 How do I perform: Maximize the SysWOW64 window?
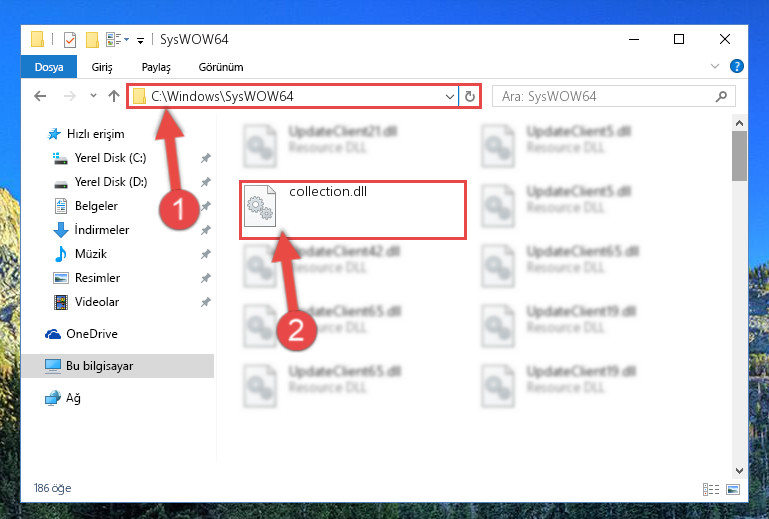(679, 39)
